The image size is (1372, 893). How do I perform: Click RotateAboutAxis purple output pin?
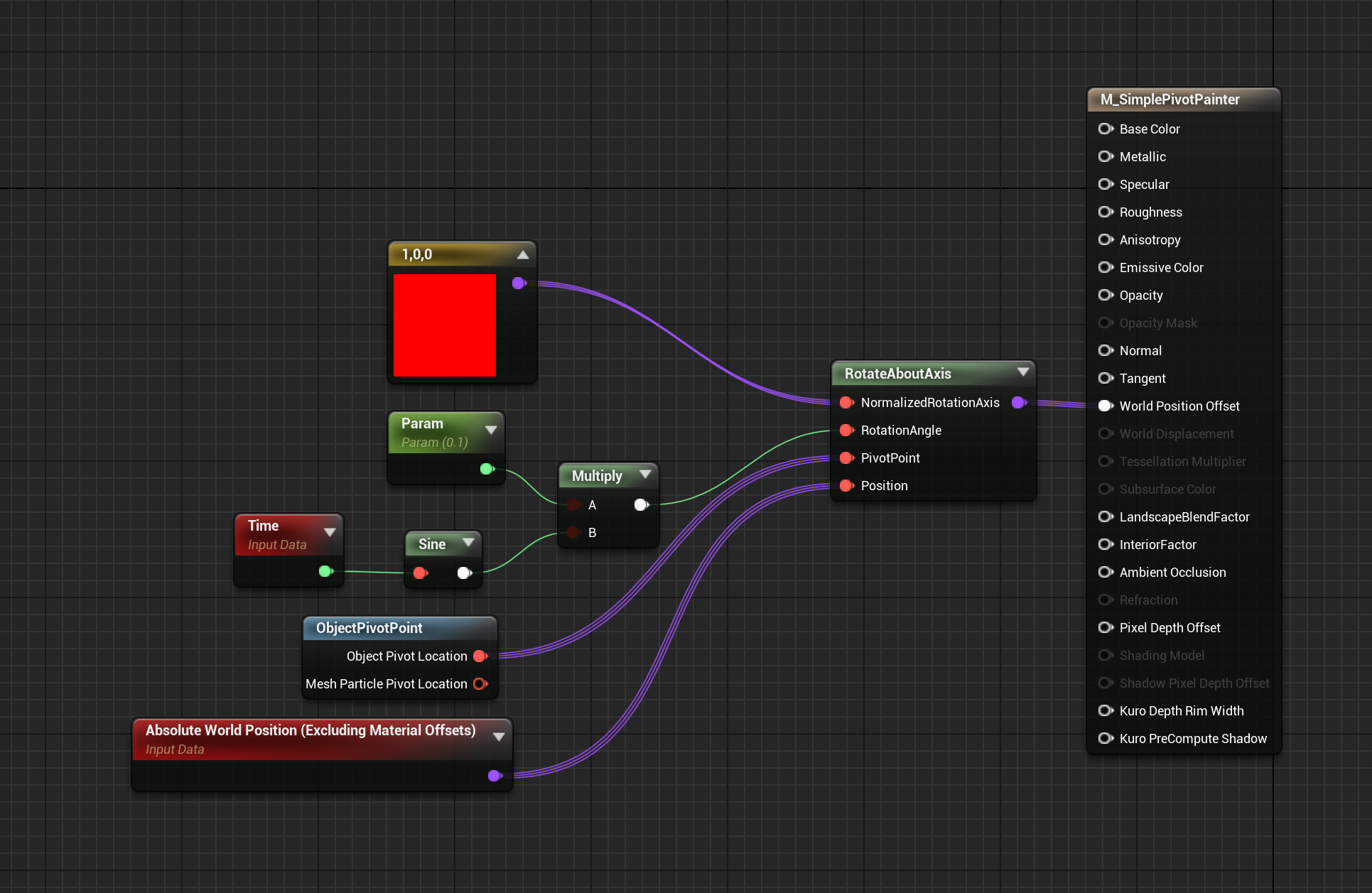coord(1018,402)
